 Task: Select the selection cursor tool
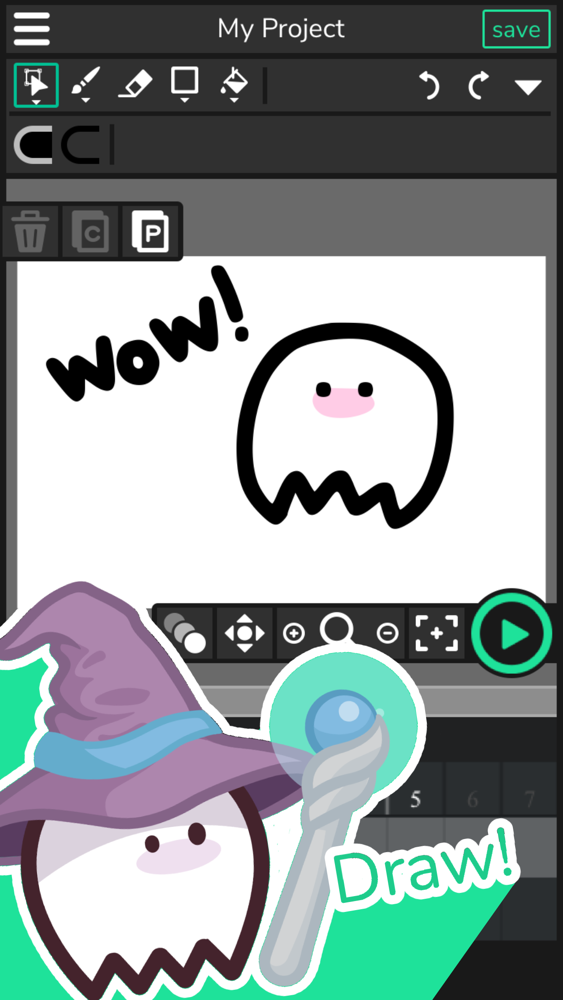36,85
